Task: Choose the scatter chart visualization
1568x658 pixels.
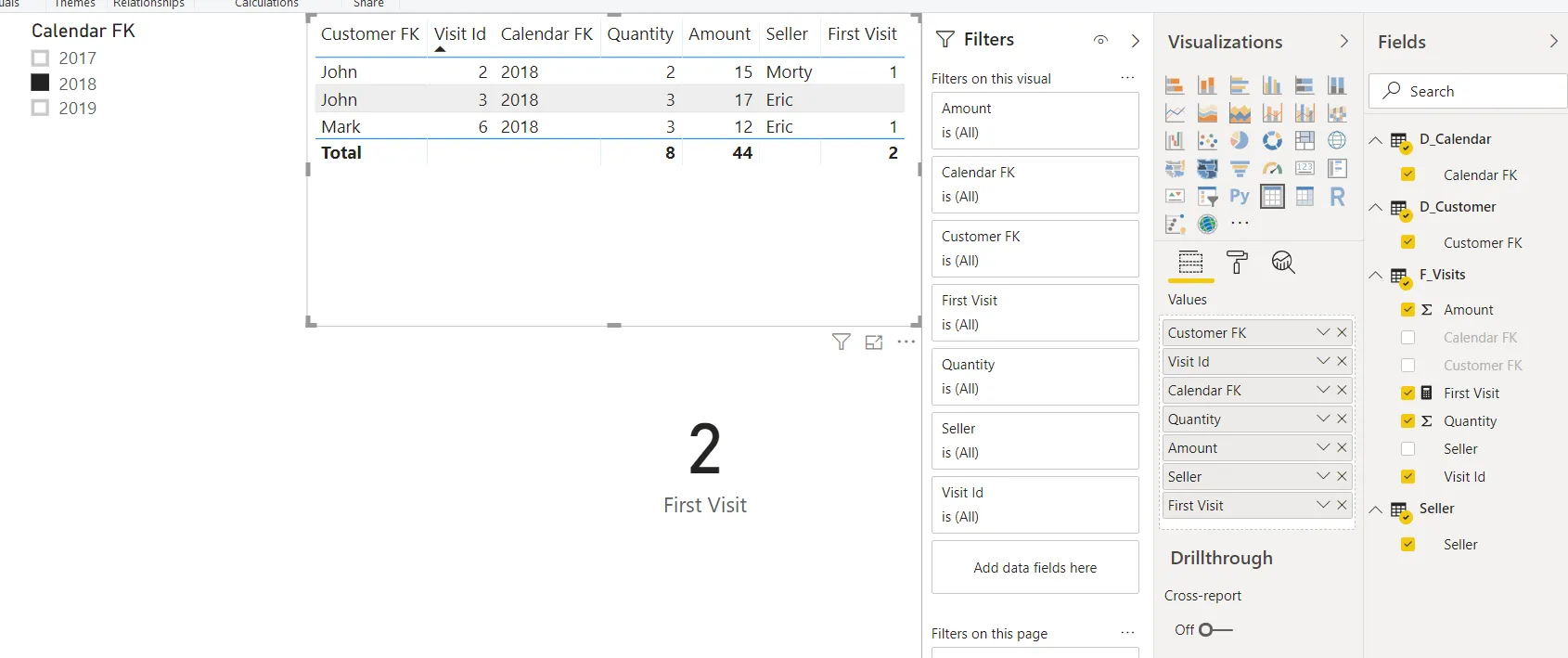Action: (1207, 140)
